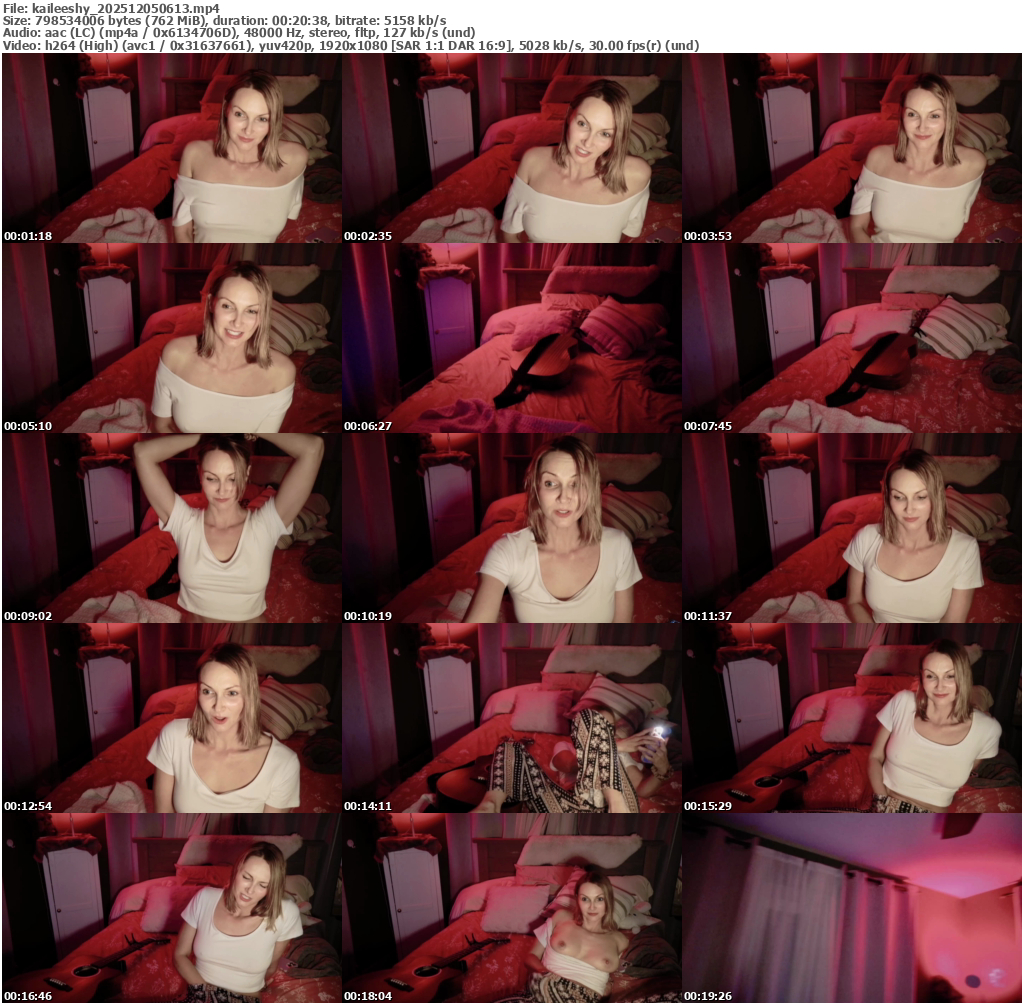Select the thumbnail frame at 00:02:35
Viewport: 1024px width, 1003px height.
tap(511, 148)
